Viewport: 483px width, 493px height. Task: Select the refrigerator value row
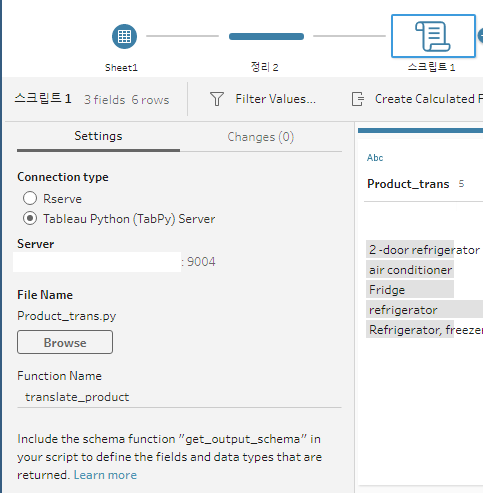424,310
